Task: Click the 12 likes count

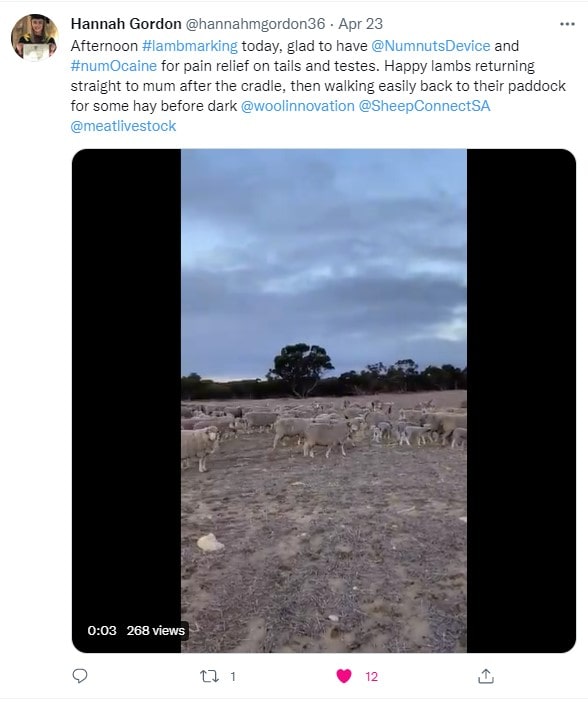Action: pos(371,677)
